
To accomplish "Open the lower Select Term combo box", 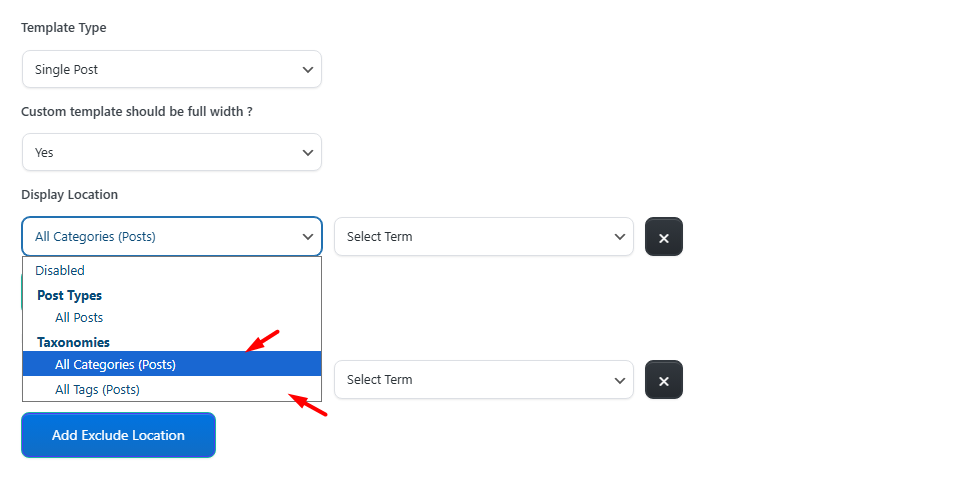I will (483, 380).
